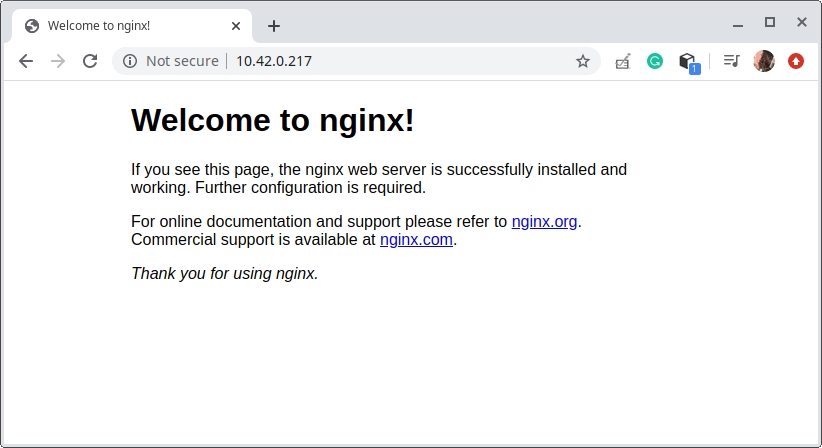Maximize the browser window

[770, 22]
